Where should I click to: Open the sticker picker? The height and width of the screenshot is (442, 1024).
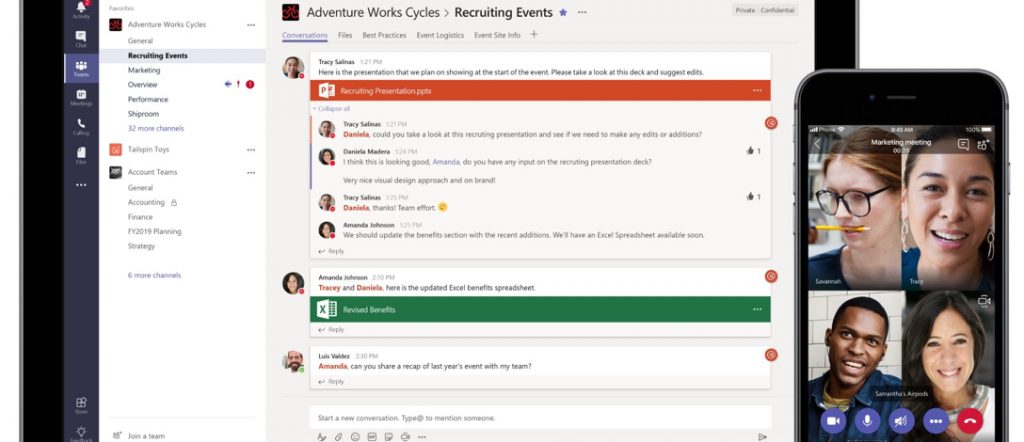click(389, 437)
